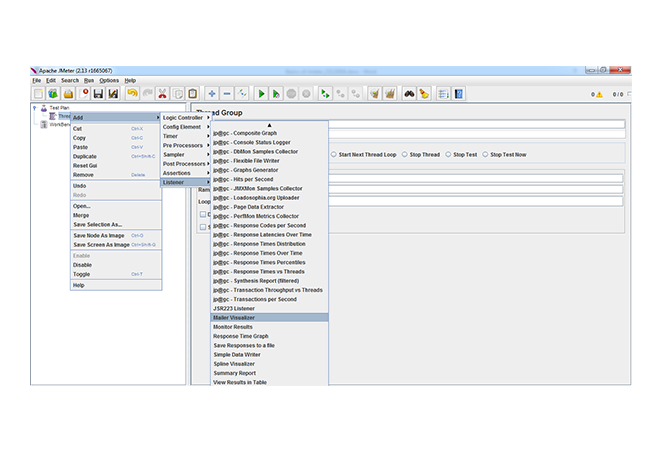This screenshot has width=661, height=452.
Task: Click the Toggle enable icon in toolbar
Action: [242, 94]
